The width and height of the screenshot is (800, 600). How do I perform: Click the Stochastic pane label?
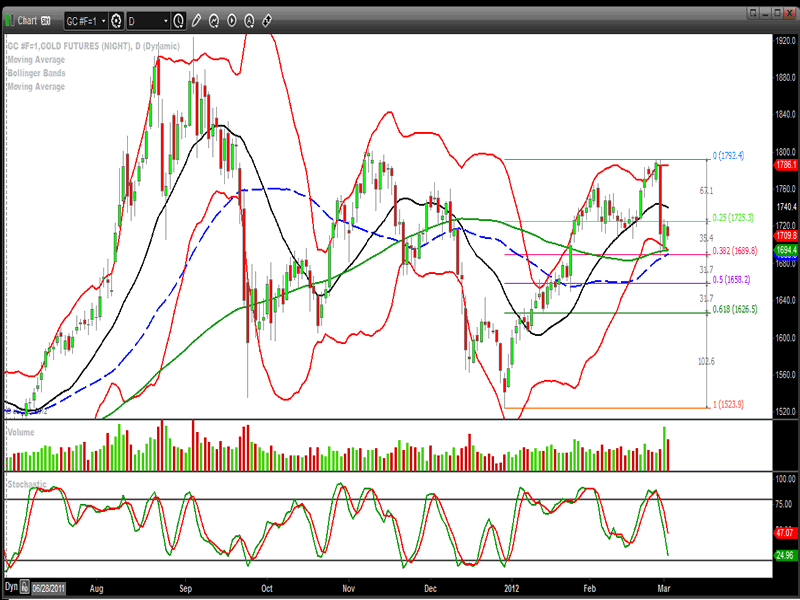click(27, 484)
